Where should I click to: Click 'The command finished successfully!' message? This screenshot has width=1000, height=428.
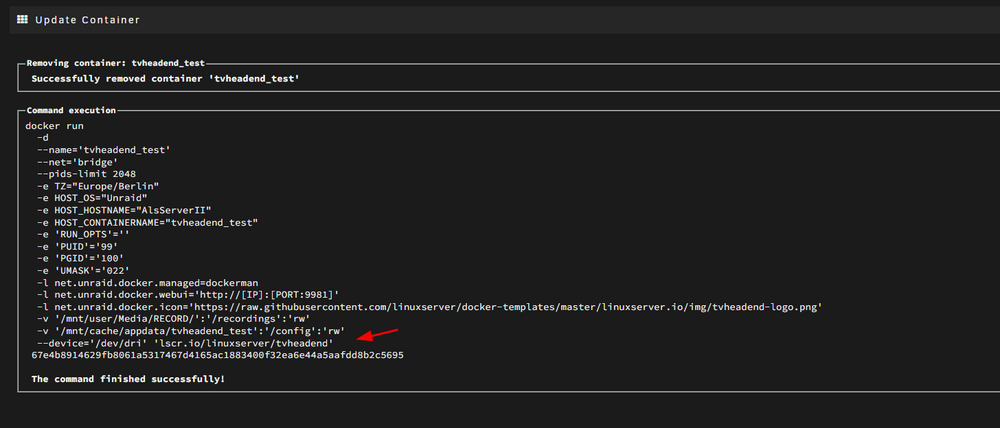pos(128,379)
